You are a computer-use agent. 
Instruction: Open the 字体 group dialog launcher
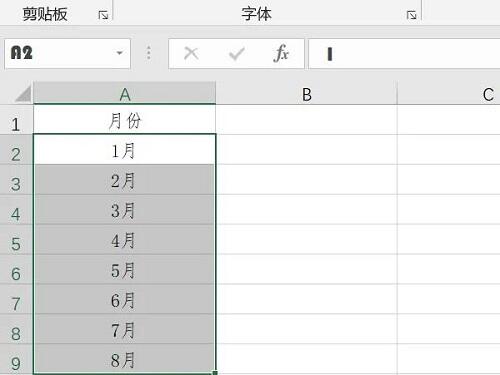click(412, 15)
